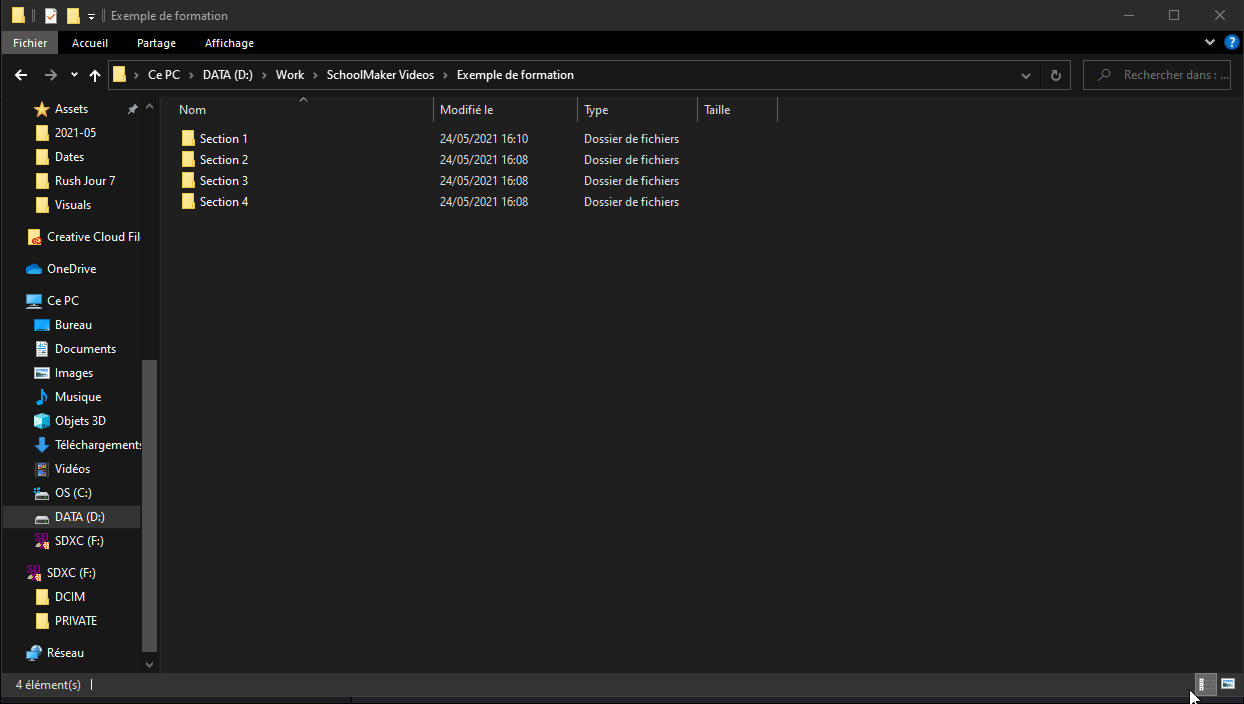Click Ce PC in the address bar
The height and width of the screenshot is (704, 1244).
[164, 75]
